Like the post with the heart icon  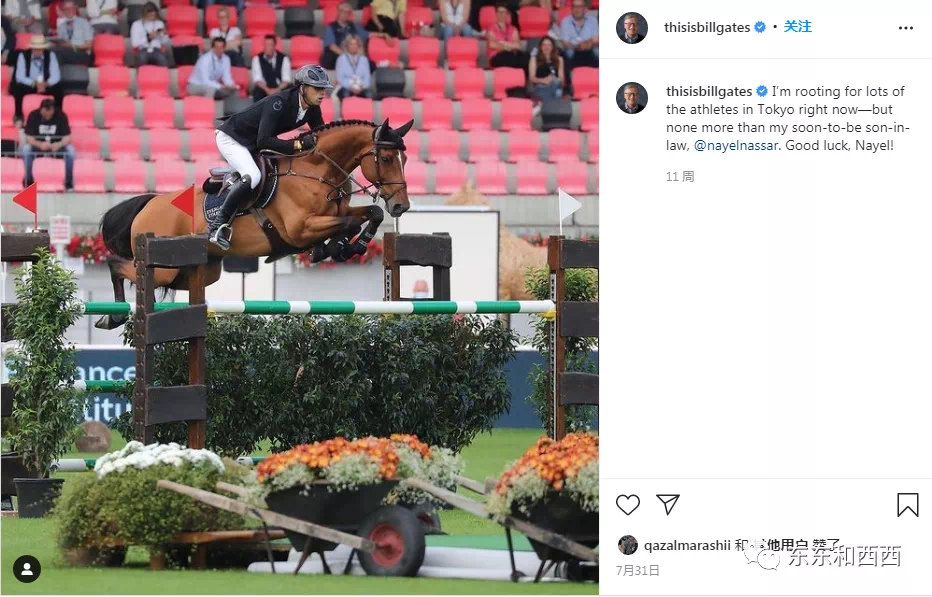click(628, 505)
